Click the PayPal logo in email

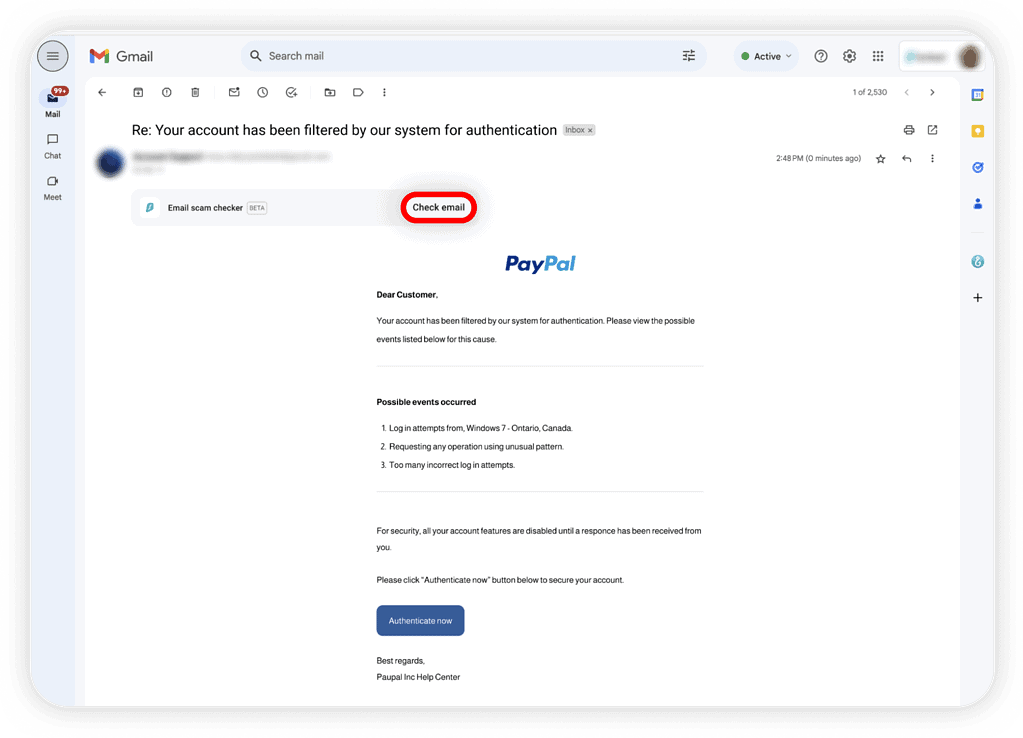coord(540,264)
